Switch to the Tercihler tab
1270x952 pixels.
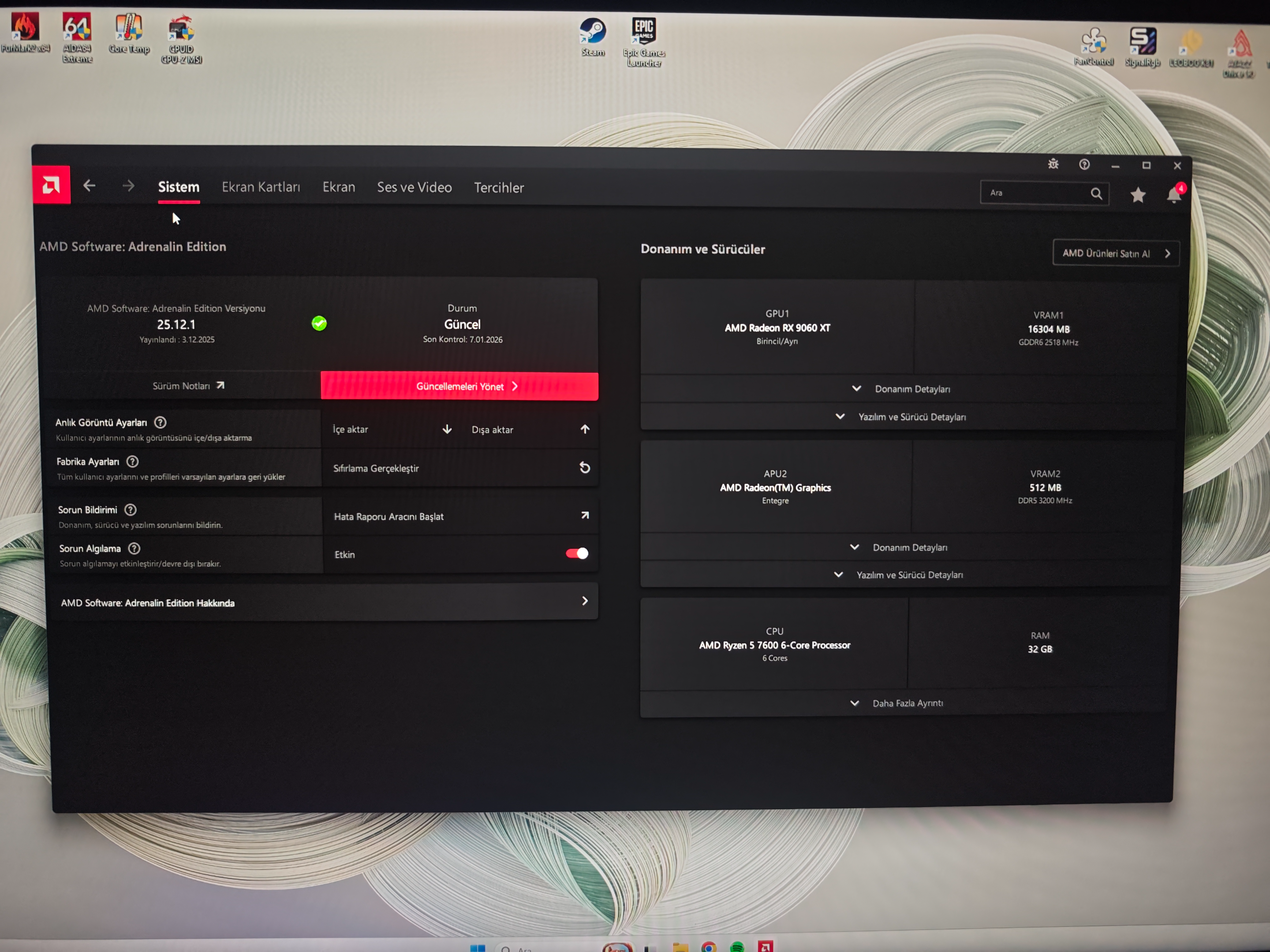click(x=499, y=188)
